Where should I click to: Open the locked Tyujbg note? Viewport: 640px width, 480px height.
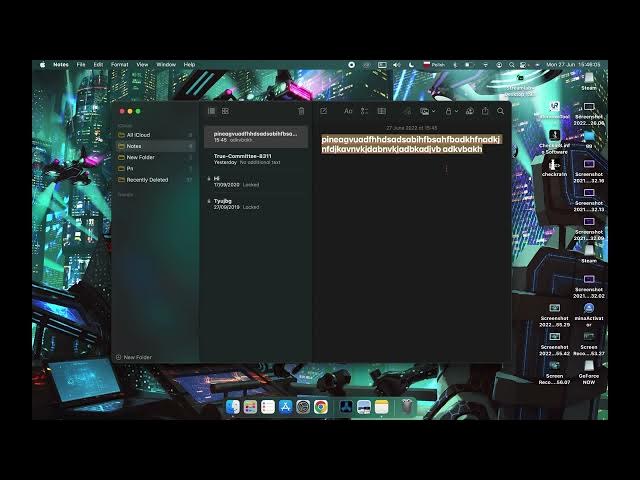click(x=256, y=204)
